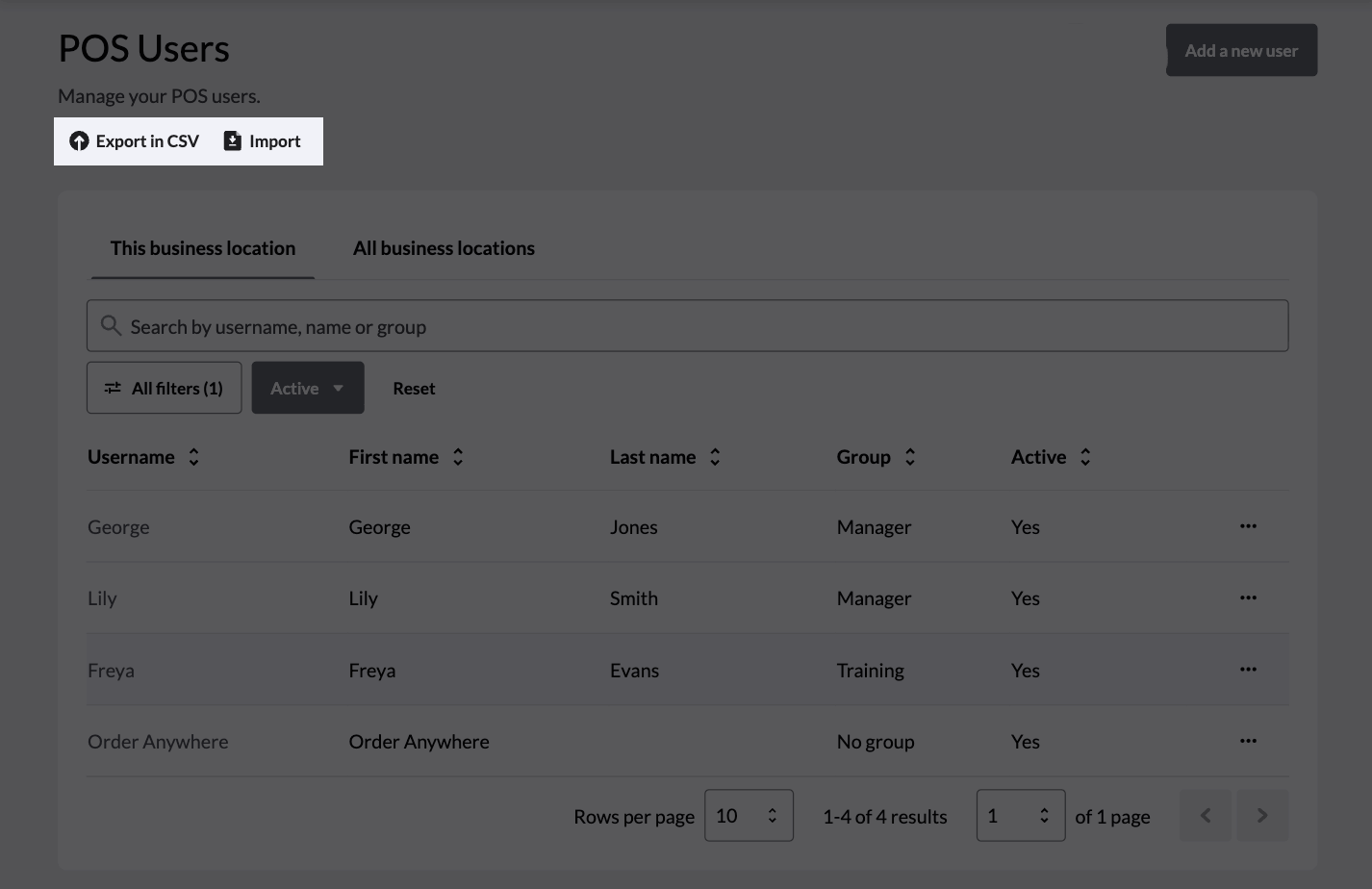Open the three-dot menu for George
Viewport: 1372px width, 889px height.
pos(1248,526)
